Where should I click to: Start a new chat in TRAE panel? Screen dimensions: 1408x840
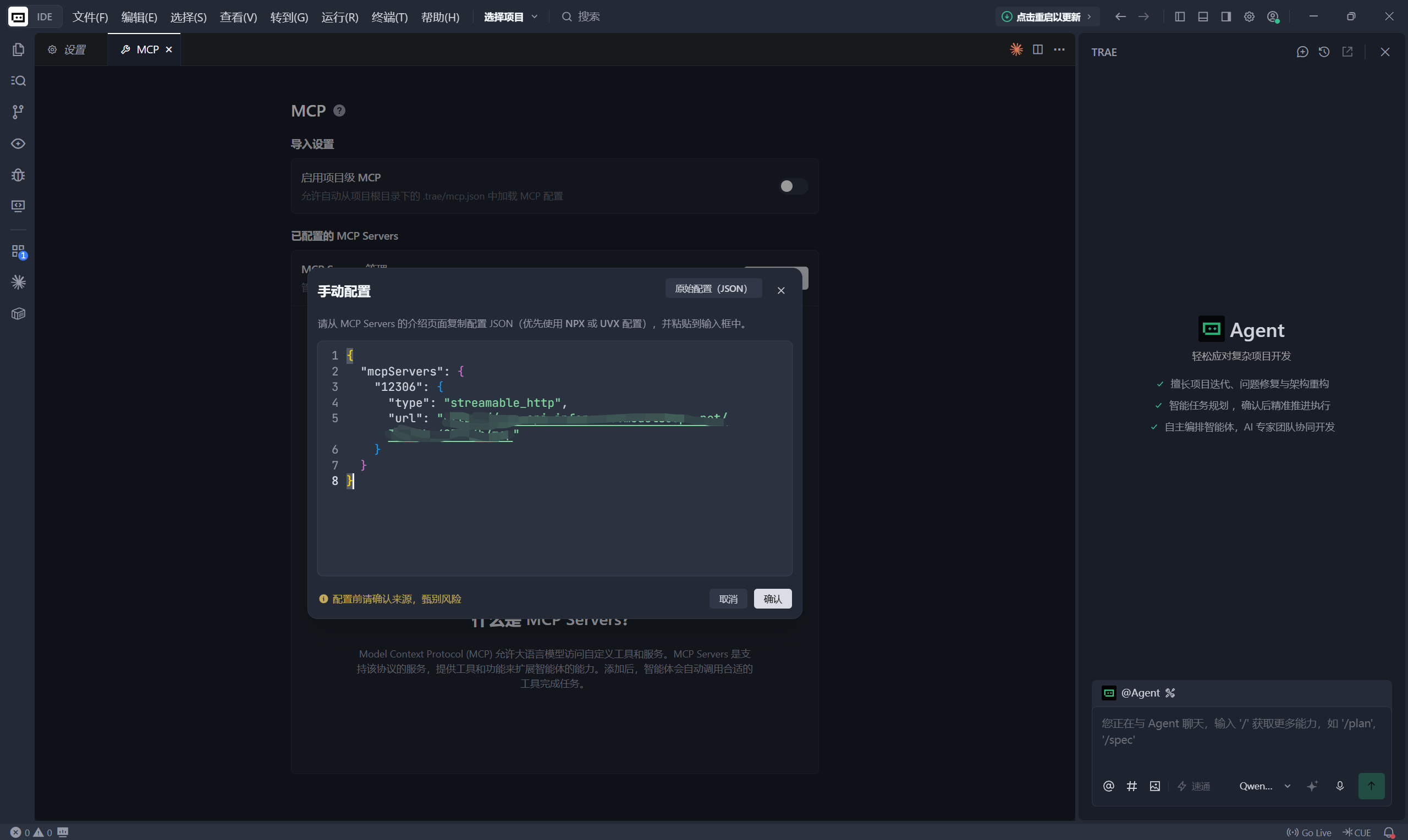coord(1302,52)
